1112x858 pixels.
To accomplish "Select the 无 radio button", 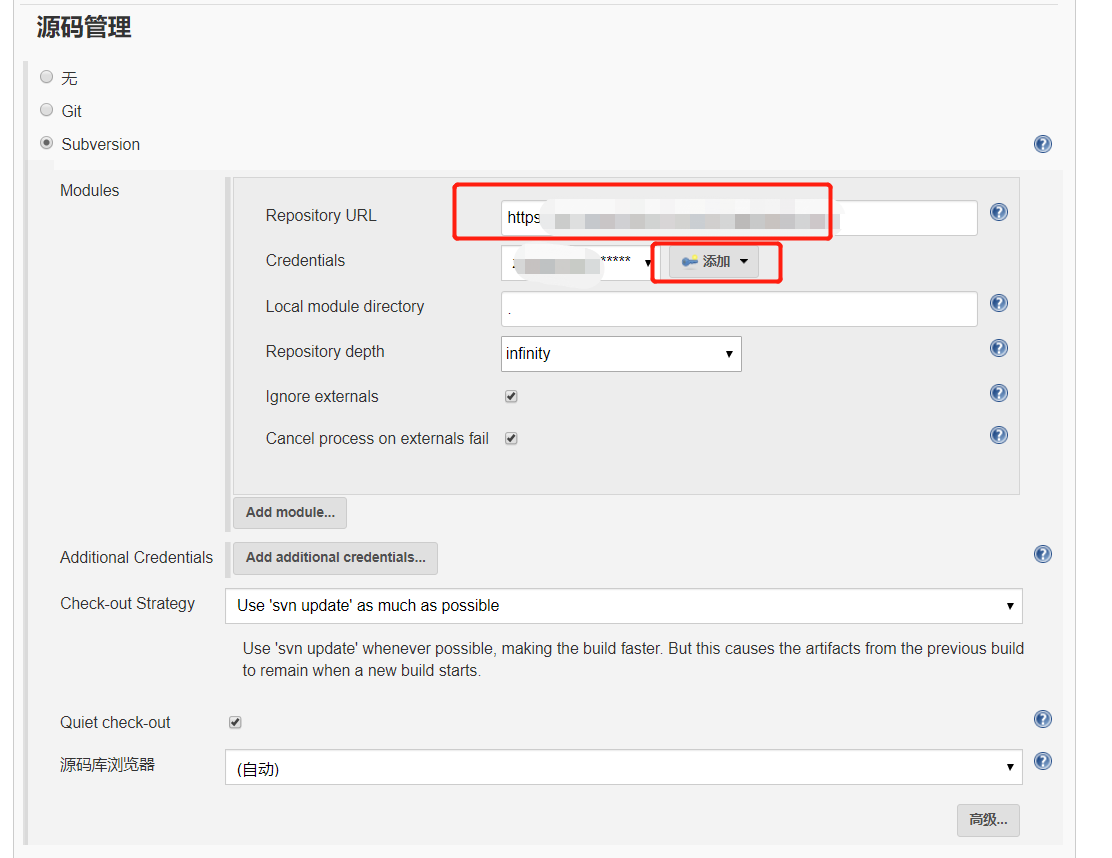I will coord(47,77).
